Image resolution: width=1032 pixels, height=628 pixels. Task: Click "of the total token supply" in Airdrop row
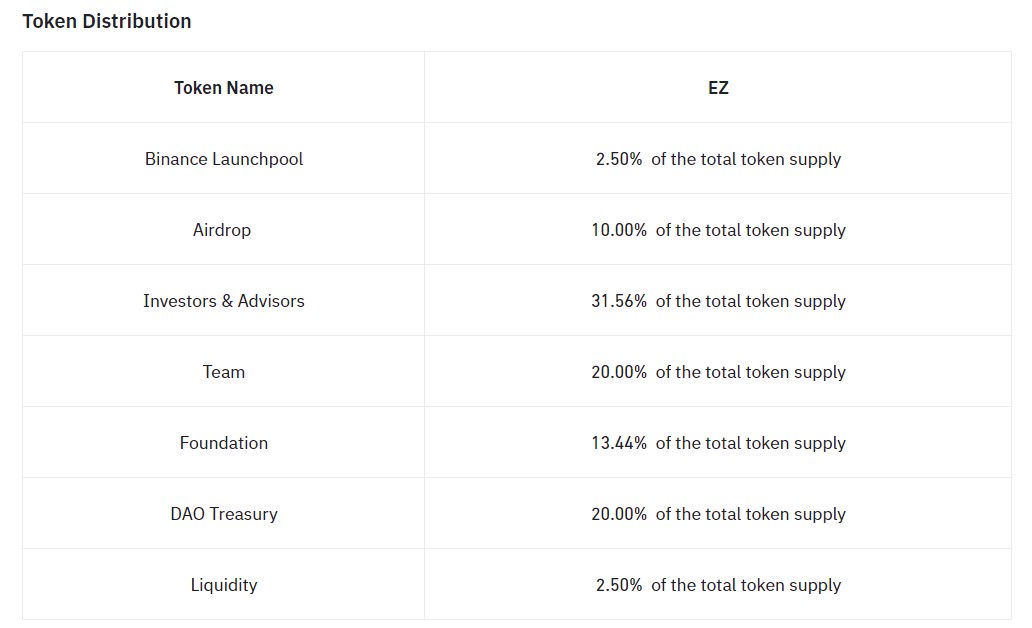750,230
